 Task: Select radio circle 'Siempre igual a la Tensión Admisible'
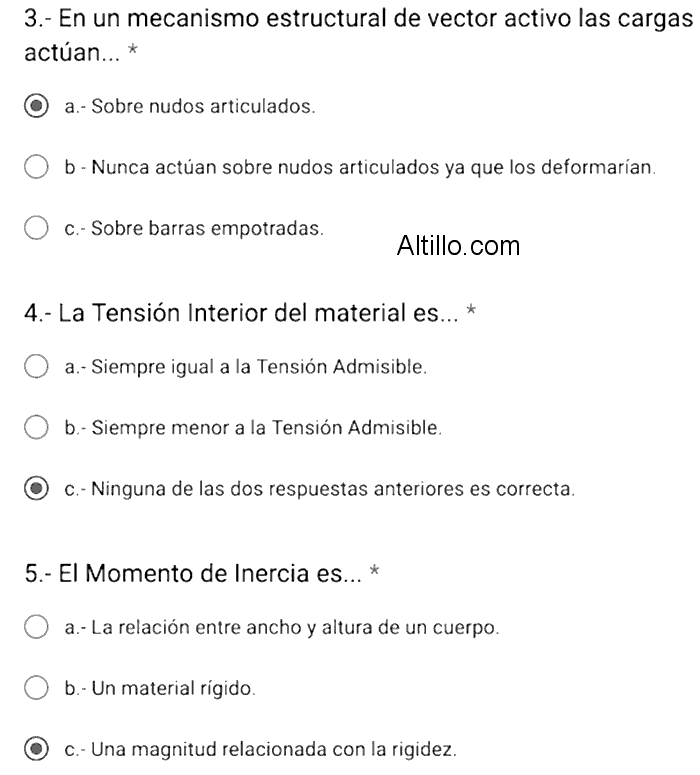[36, 367]
